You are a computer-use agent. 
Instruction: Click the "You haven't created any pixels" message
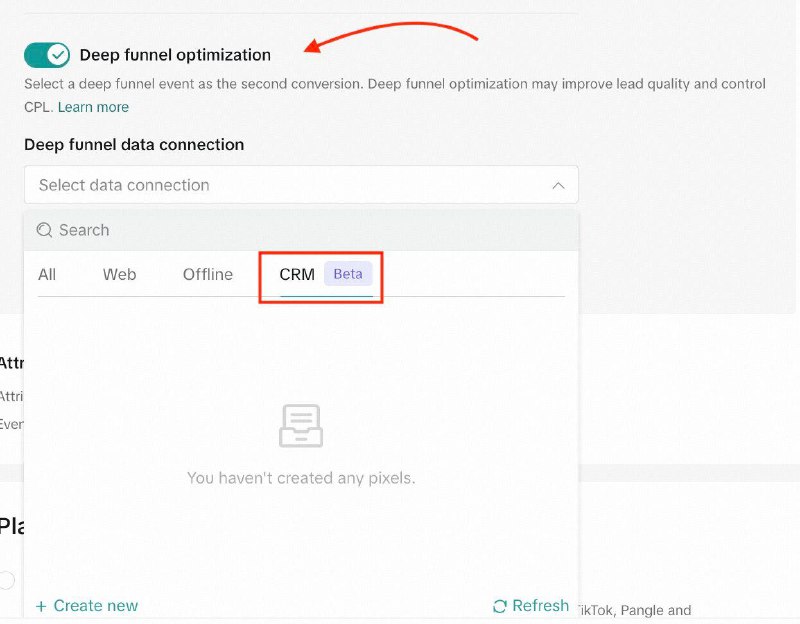click(x=301, y=478)
